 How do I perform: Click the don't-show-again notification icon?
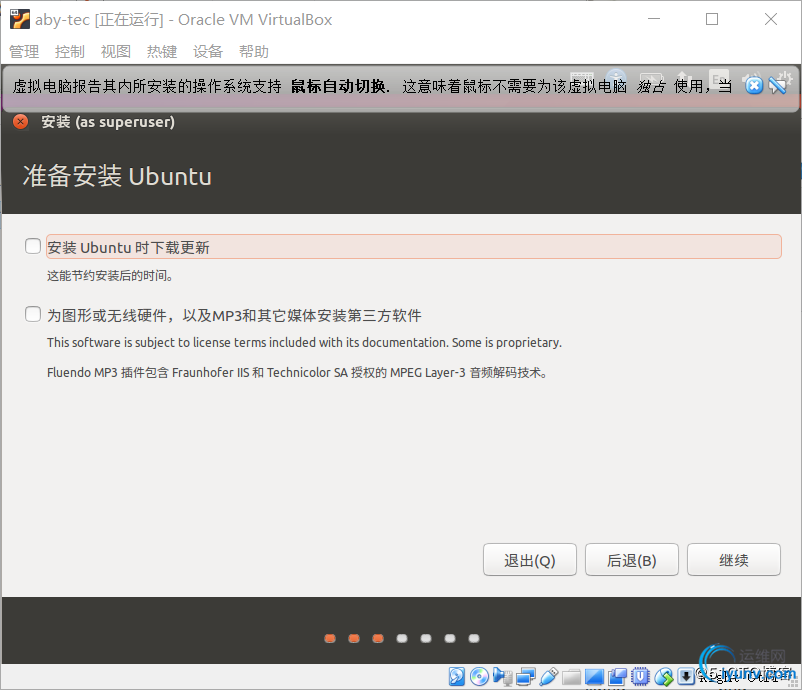(778, 85)
